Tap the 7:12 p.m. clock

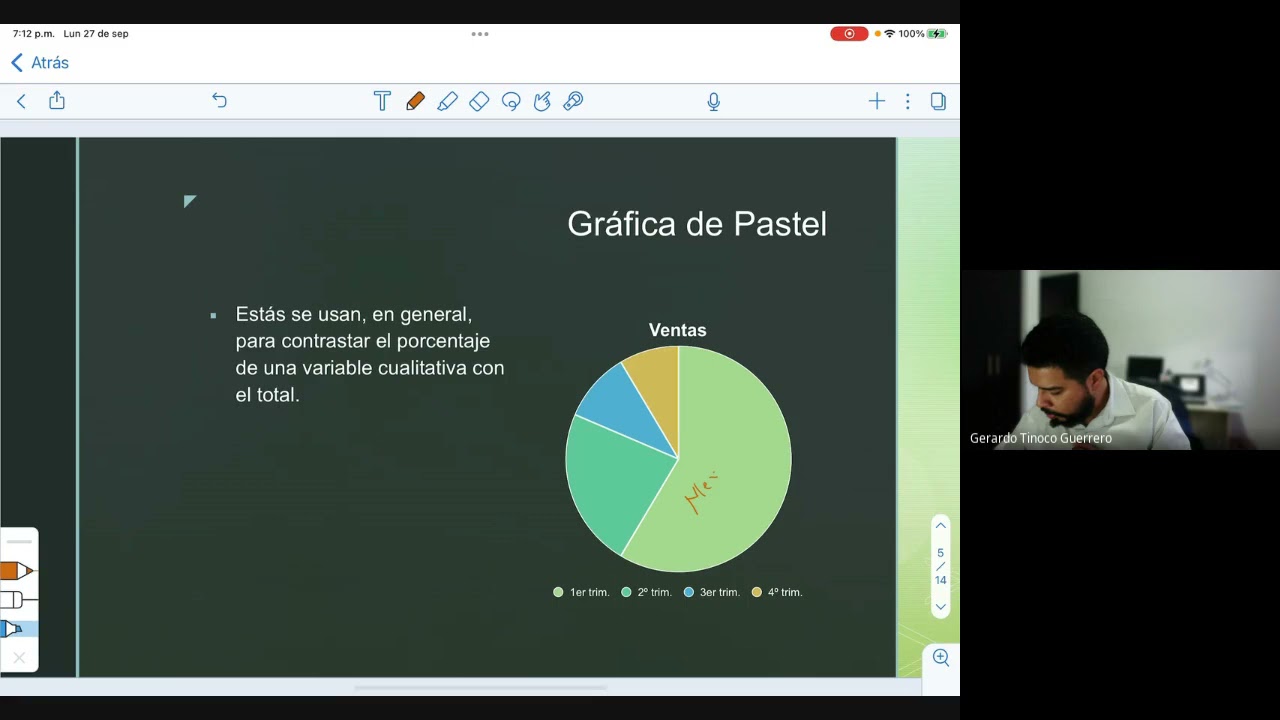[x=33, y=34]
